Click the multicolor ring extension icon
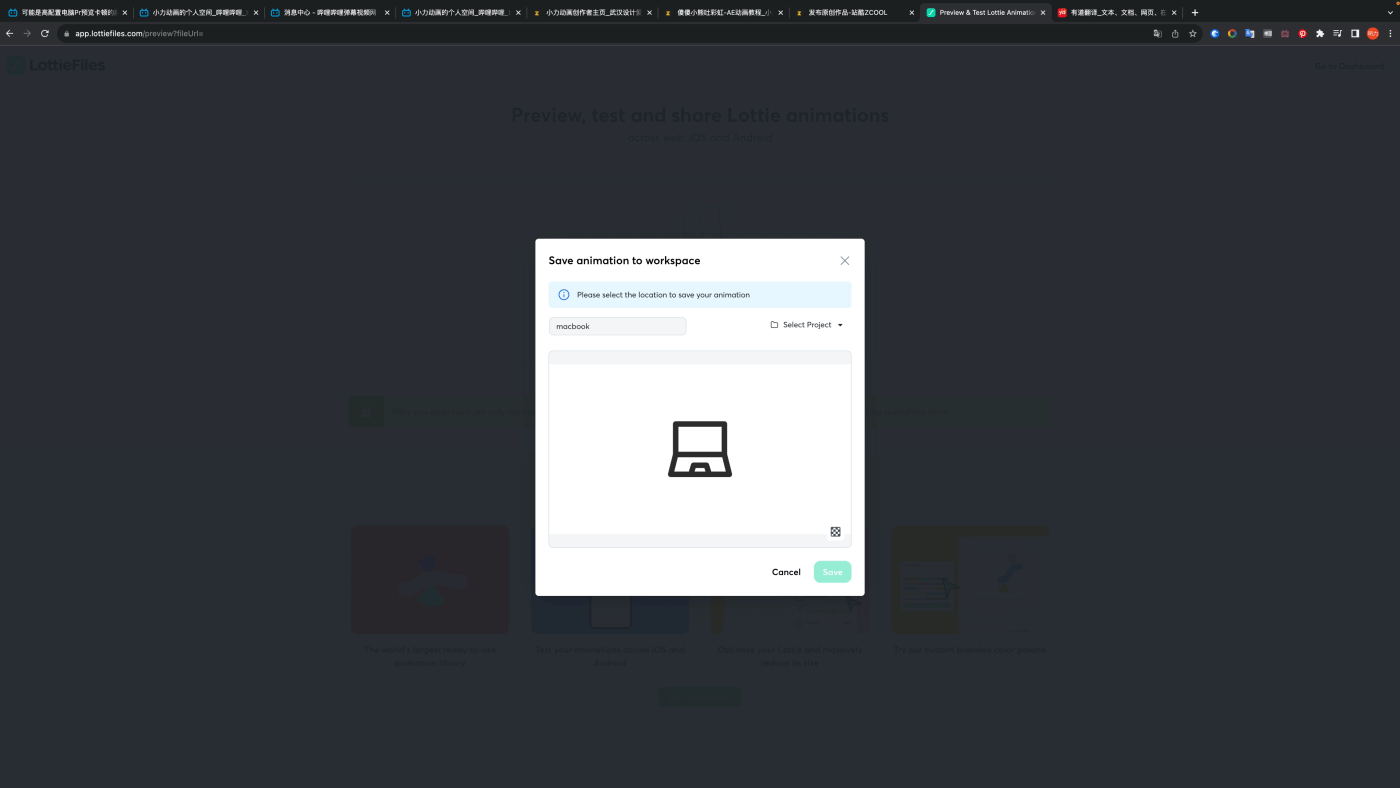The height and width of the screenshot is (788, 1400). [1232, 33]
